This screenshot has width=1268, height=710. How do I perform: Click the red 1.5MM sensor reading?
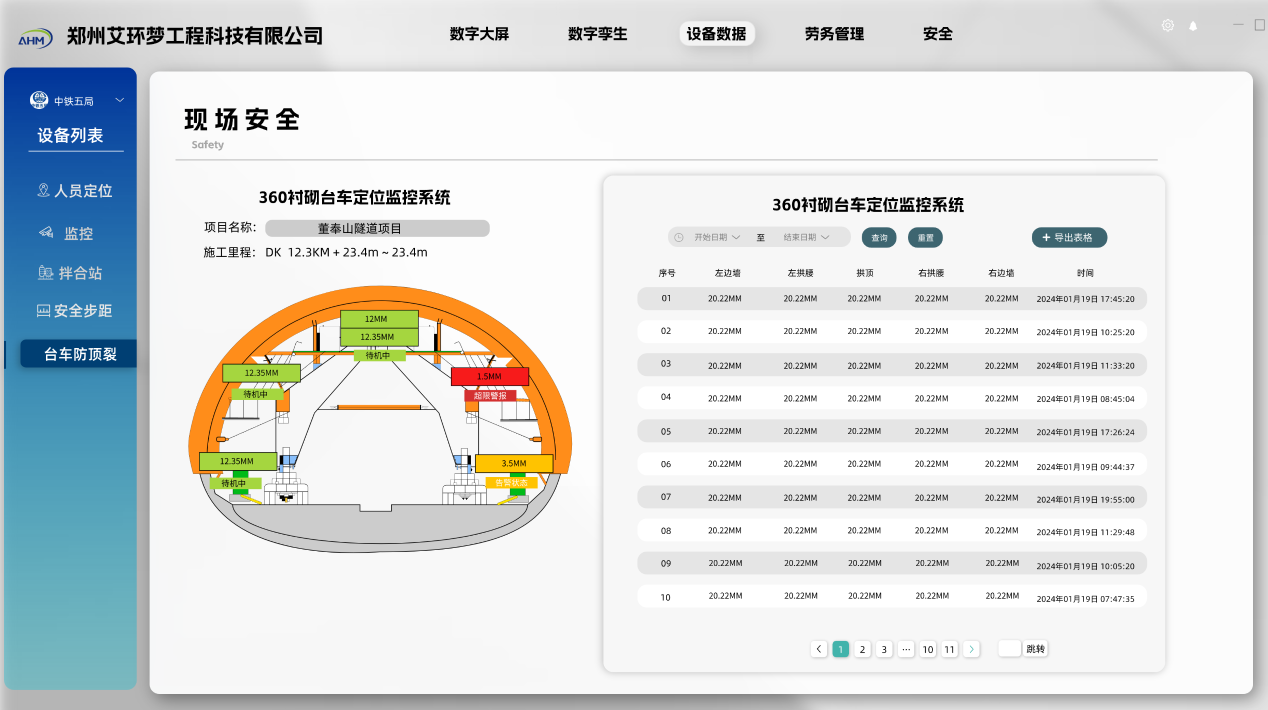click(x=489, y=376)
